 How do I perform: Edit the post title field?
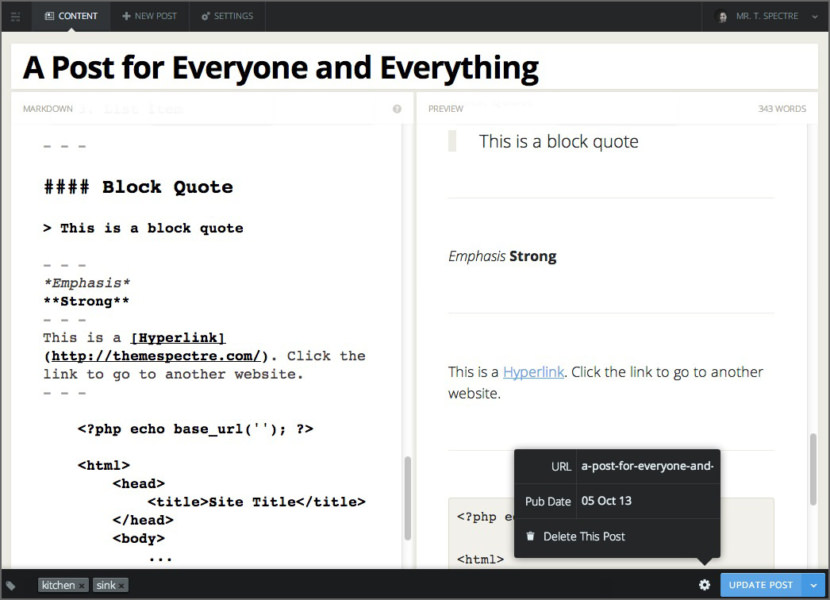414,67
